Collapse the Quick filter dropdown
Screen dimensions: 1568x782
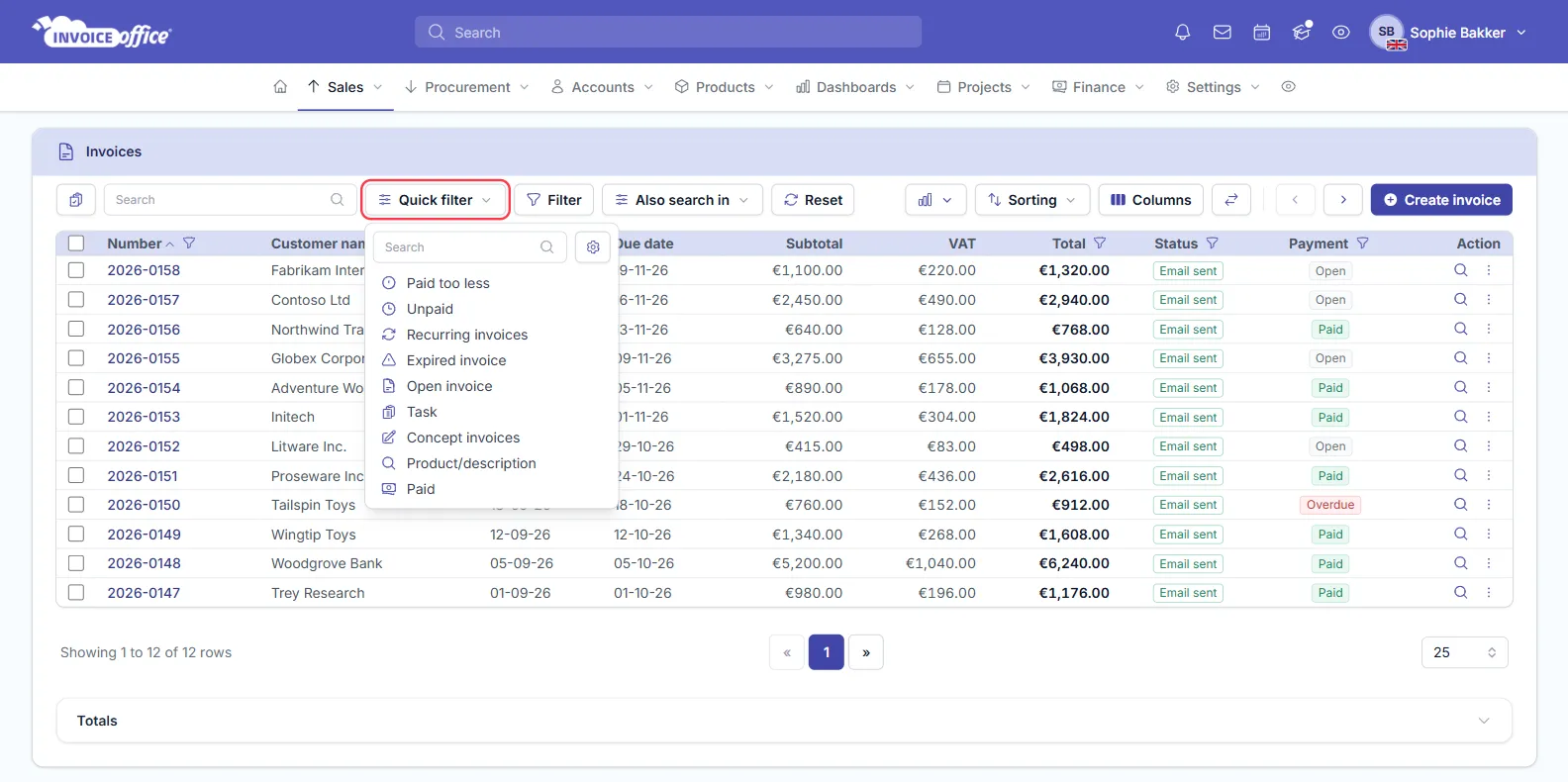point(436,200)
